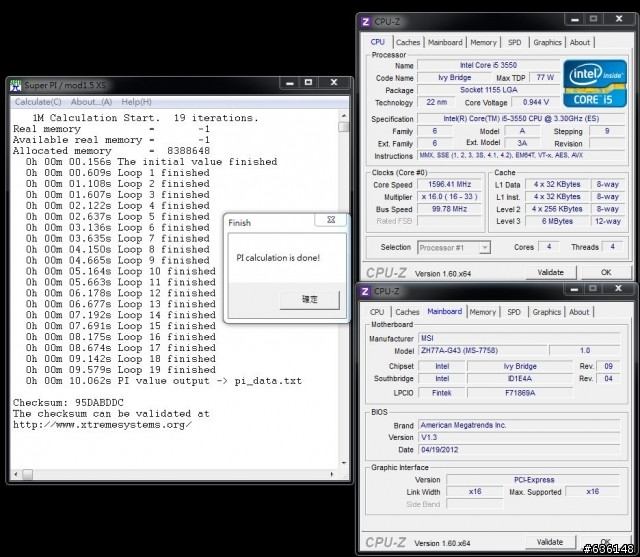640x557 pixels.
Task: Click Super PI vertical scrollbar down arrow
Action: pyautogui.click(x=344, y=463)
